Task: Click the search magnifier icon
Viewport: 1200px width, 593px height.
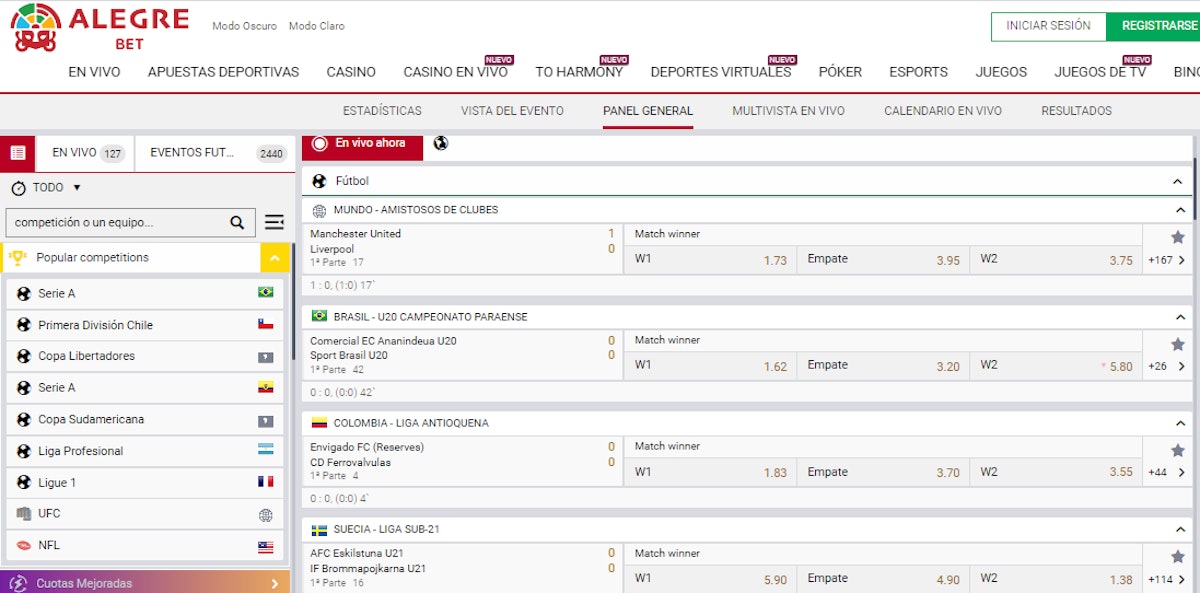Action: [x=237, y=223]
